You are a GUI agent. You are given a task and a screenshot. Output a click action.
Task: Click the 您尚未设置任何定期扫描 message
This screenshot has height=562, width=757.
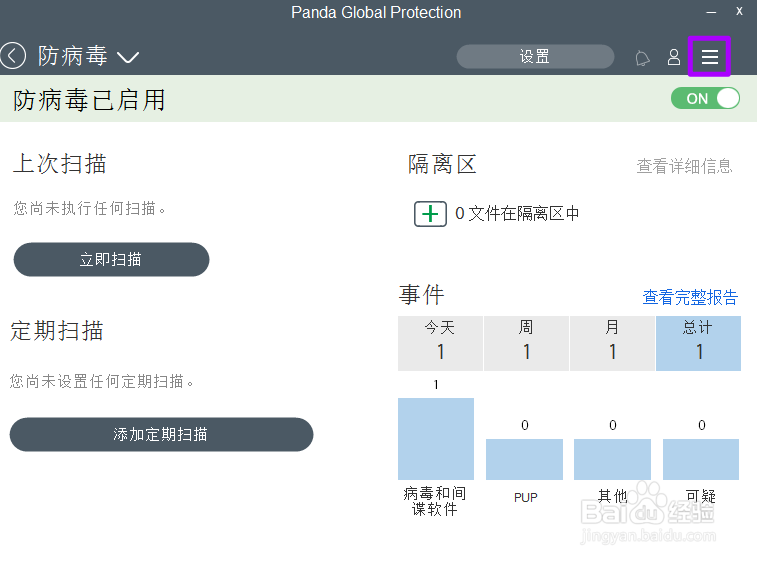click(101, 381)
